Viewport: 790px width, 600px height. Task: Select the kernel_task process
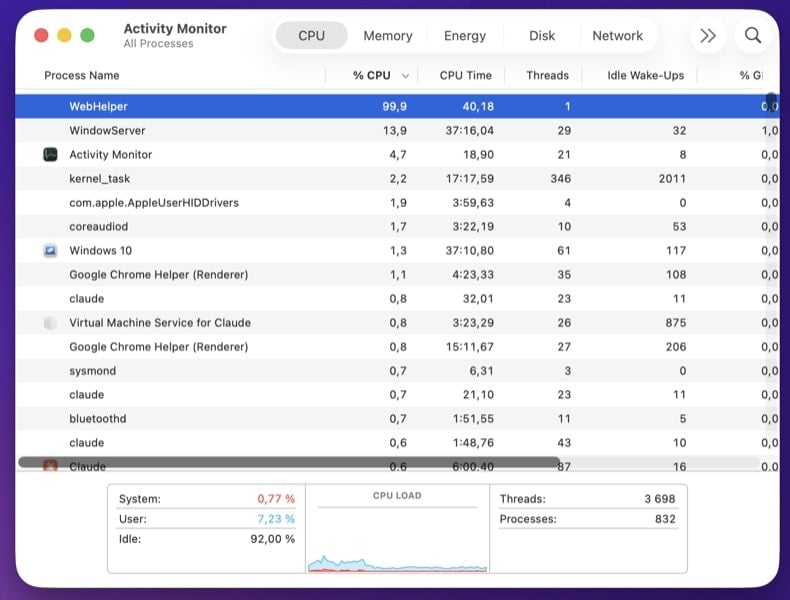pyautogui.click(x=99, y=179)
